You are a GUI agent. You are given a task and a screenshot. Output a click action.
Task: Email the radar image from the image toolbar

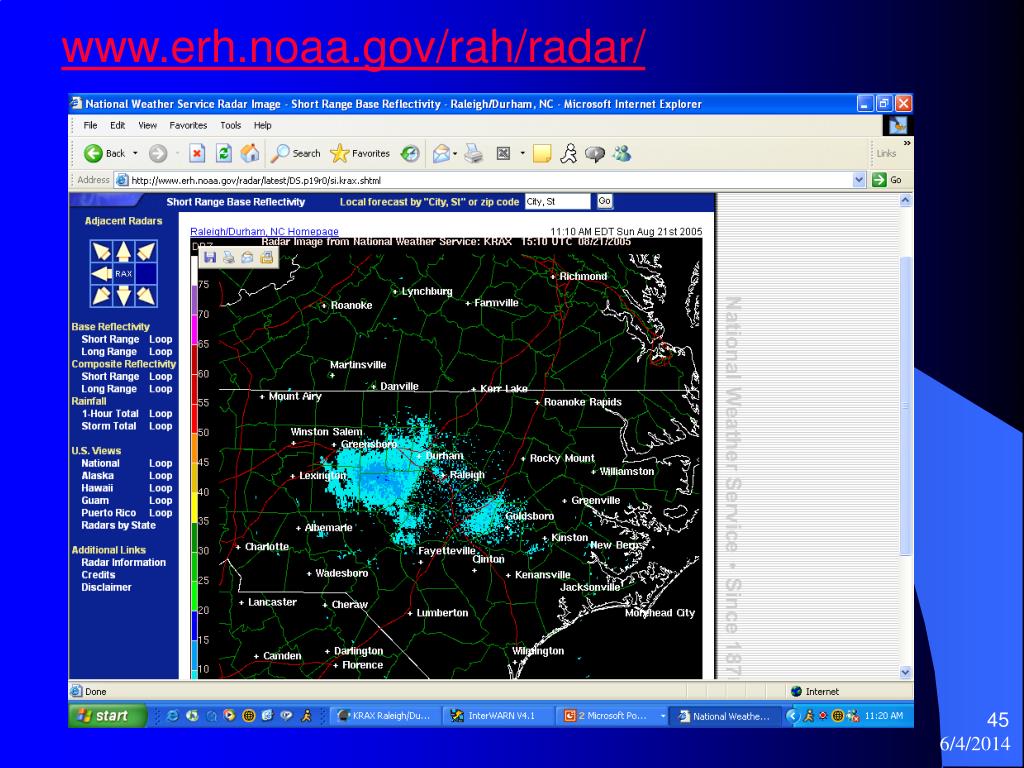click(x=247, y=257)
